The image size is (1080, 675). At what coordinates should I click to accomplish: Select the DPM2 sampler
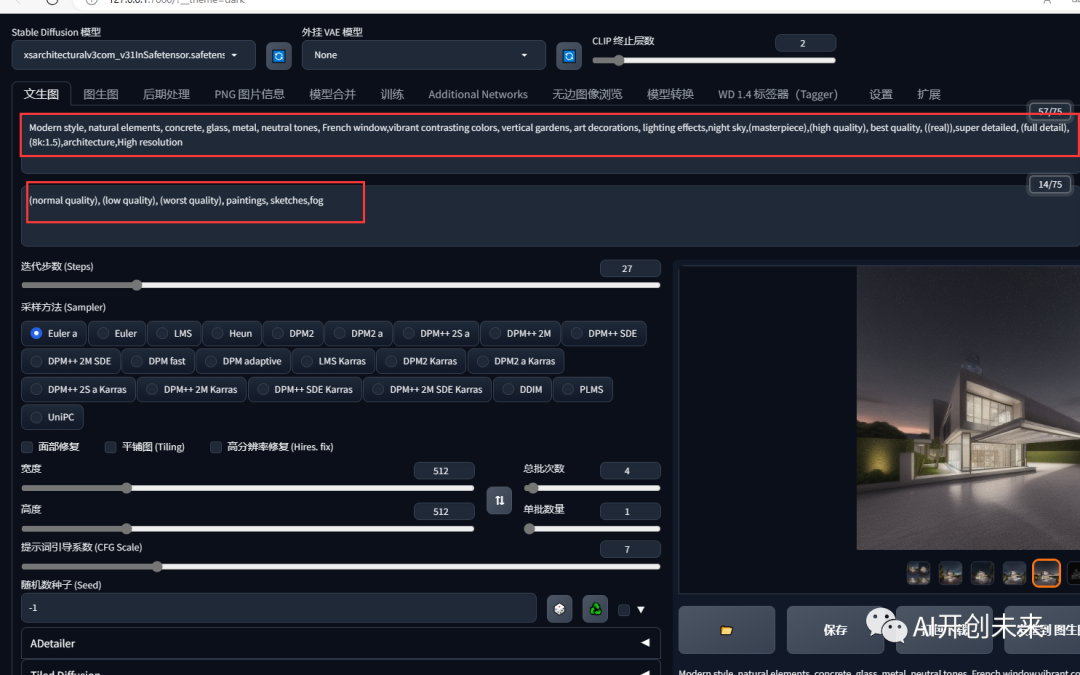(x=293, y=333)
